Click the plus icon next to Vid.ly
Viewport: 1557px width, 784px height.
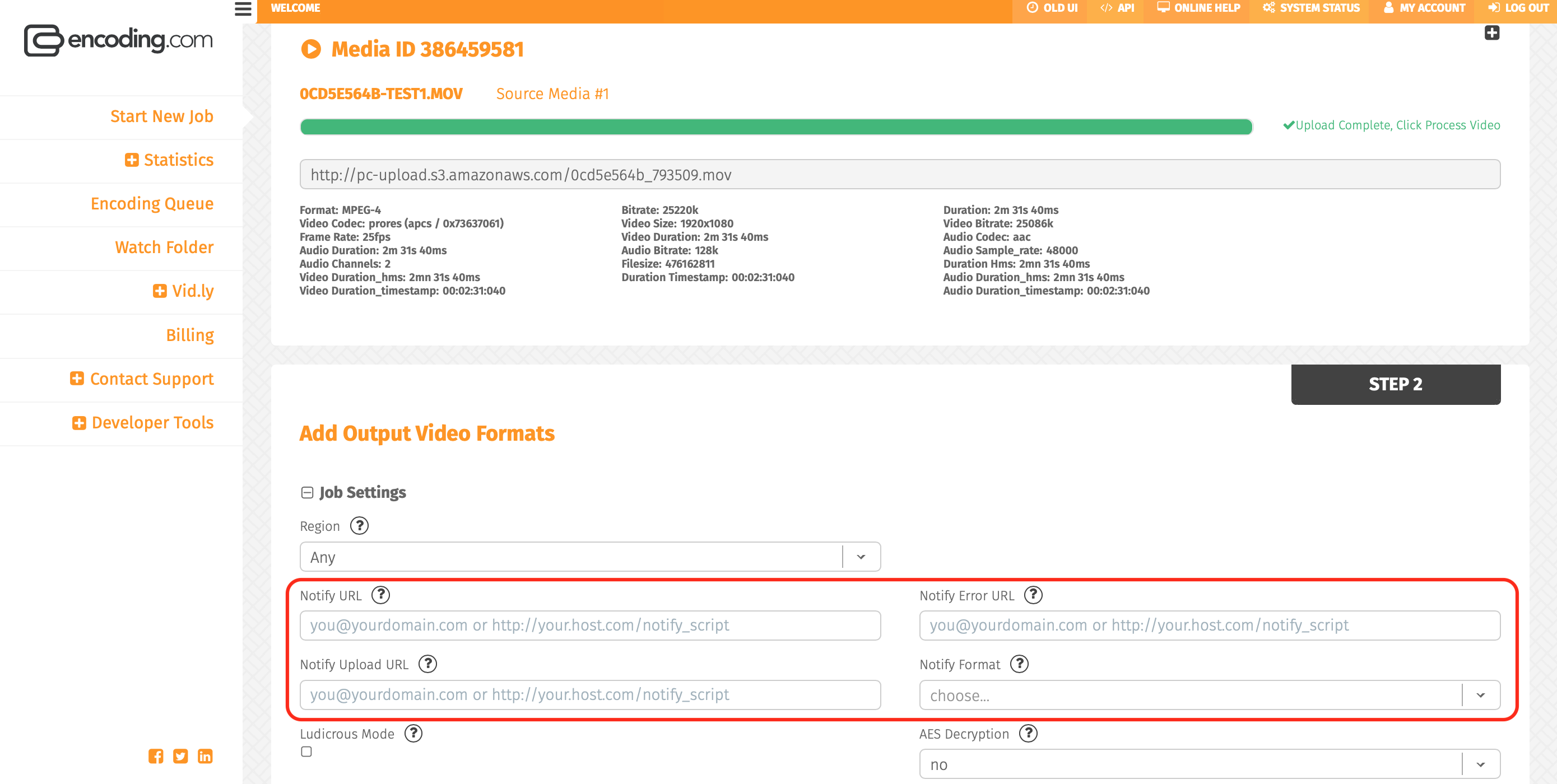pyautogui.click(x=160, y=291)
